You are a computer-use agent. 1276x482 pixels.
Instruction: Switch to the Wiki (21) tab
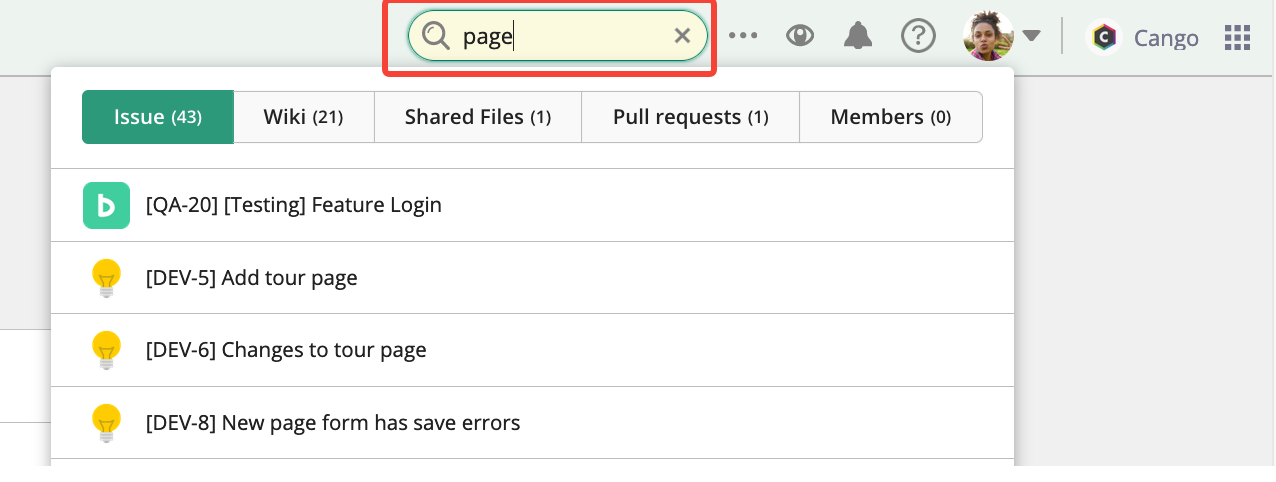click(304, 117)
